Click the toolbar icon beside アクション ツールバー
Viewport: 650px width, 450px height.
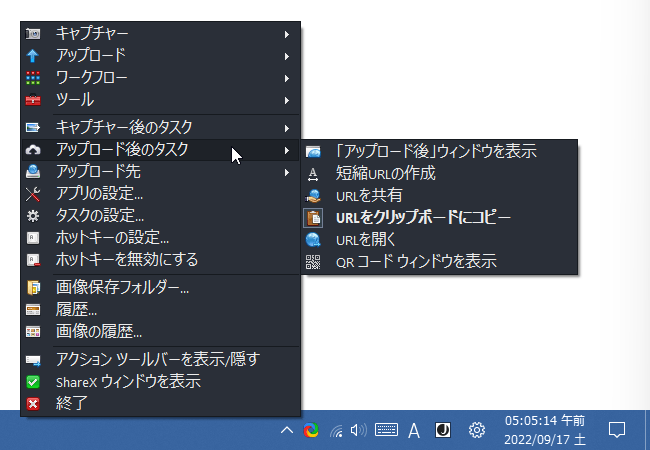(x=33, y=360)
